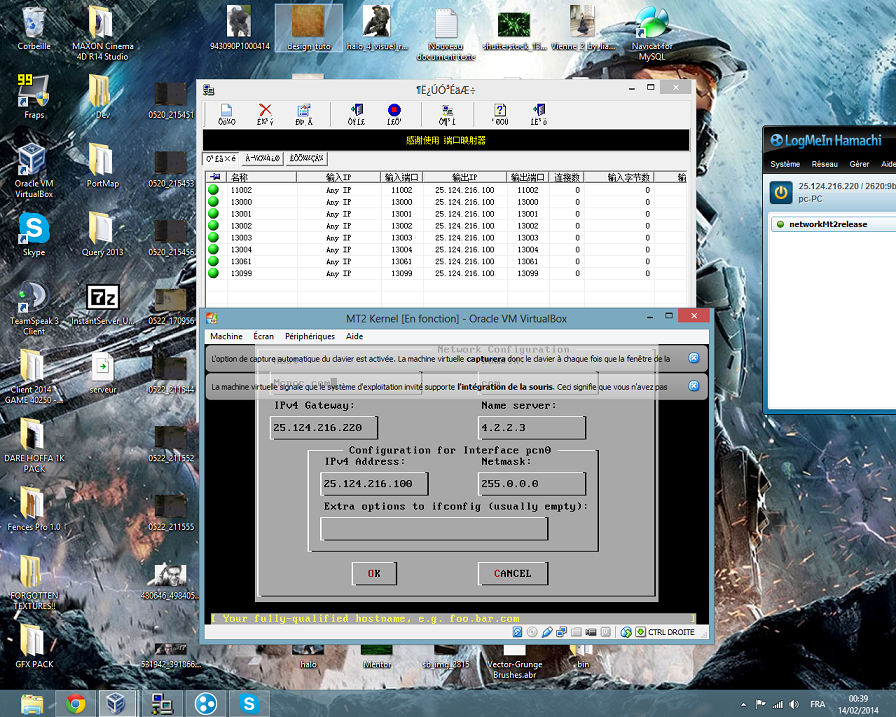The height and width of the screenshot is (717, 896).
Task: Open the Gérer menu in Hamachi
Action: [x=859, y=164]
